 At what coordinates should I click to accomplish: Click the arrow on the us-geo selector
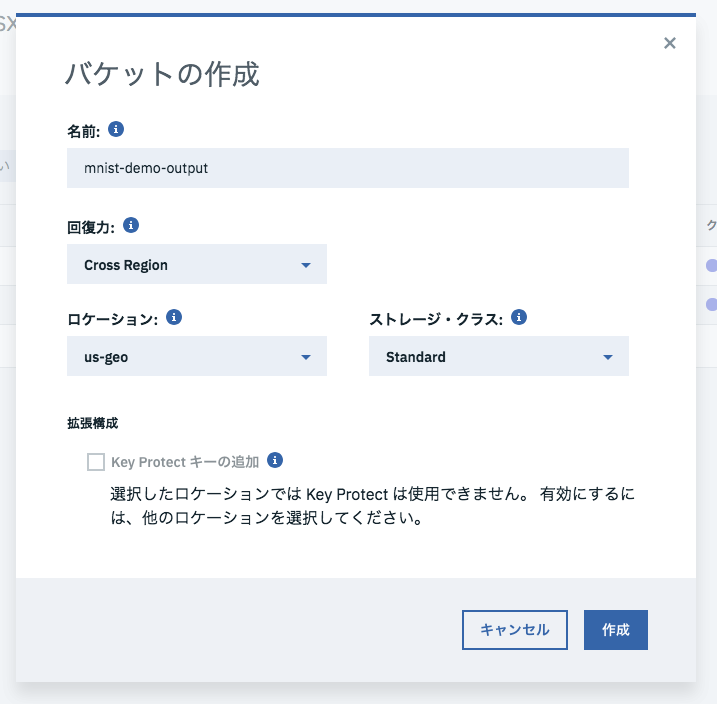[306, 358]
